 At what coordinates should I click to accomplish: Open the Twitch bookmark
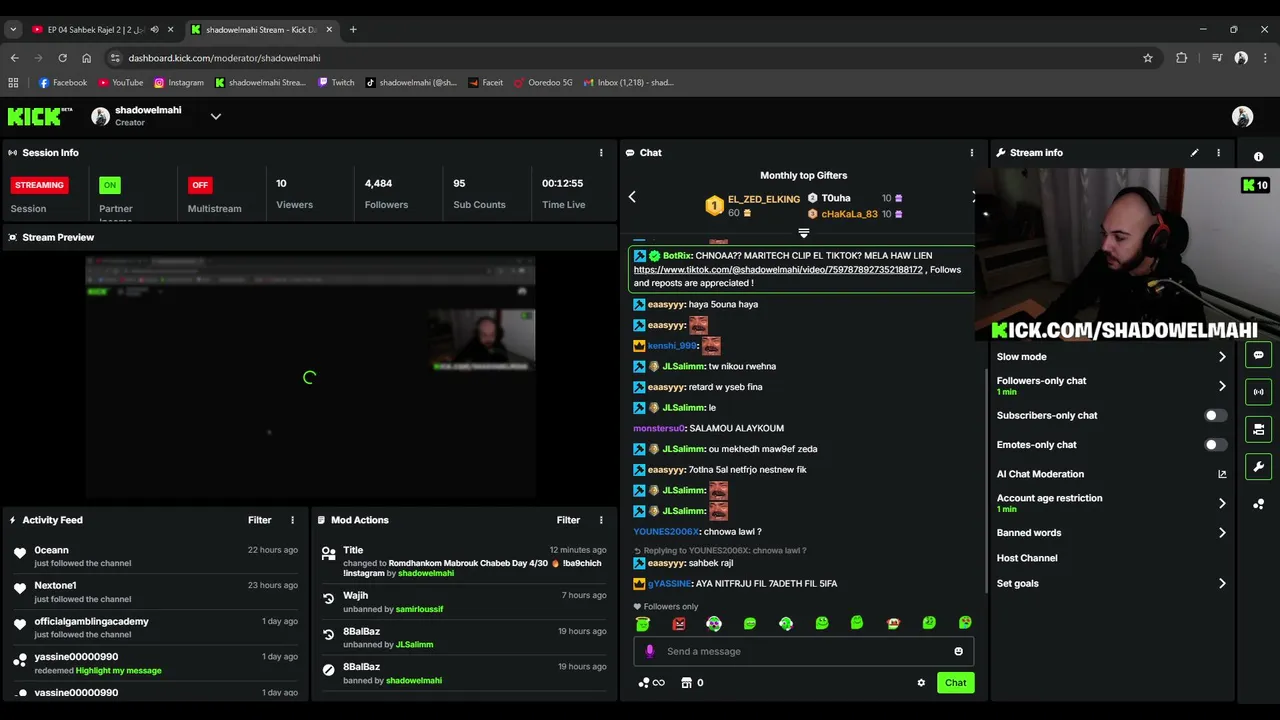pos(336,83)
